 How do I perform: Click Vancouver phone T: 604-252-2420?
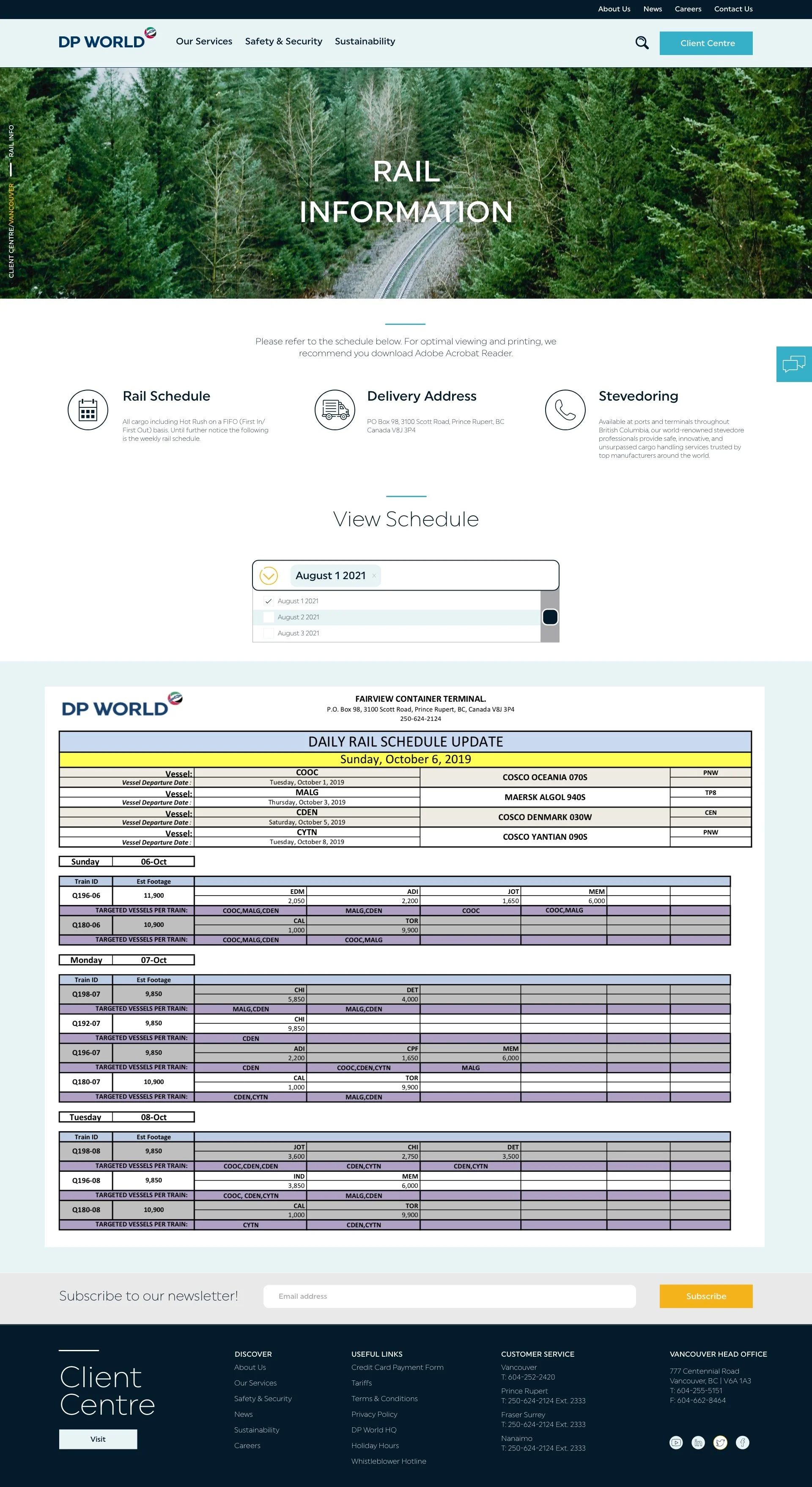528,1377
